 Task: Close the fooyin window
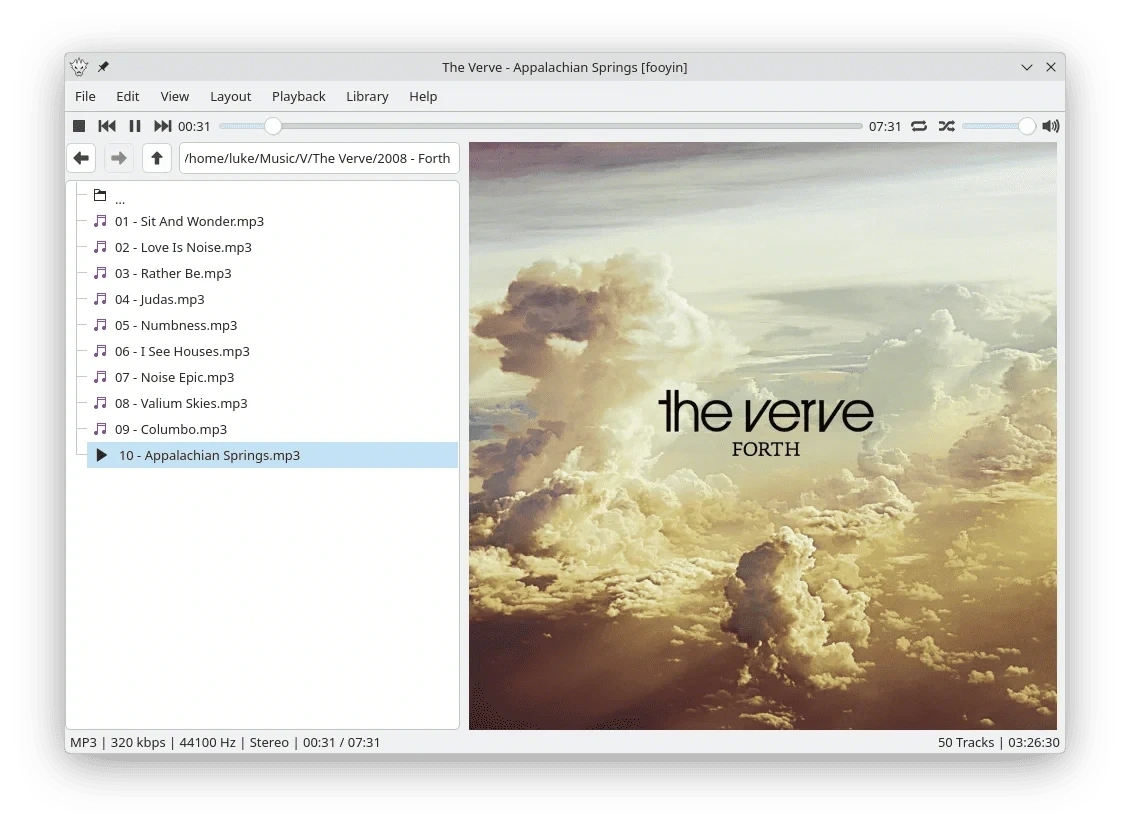coord(1051,67)
